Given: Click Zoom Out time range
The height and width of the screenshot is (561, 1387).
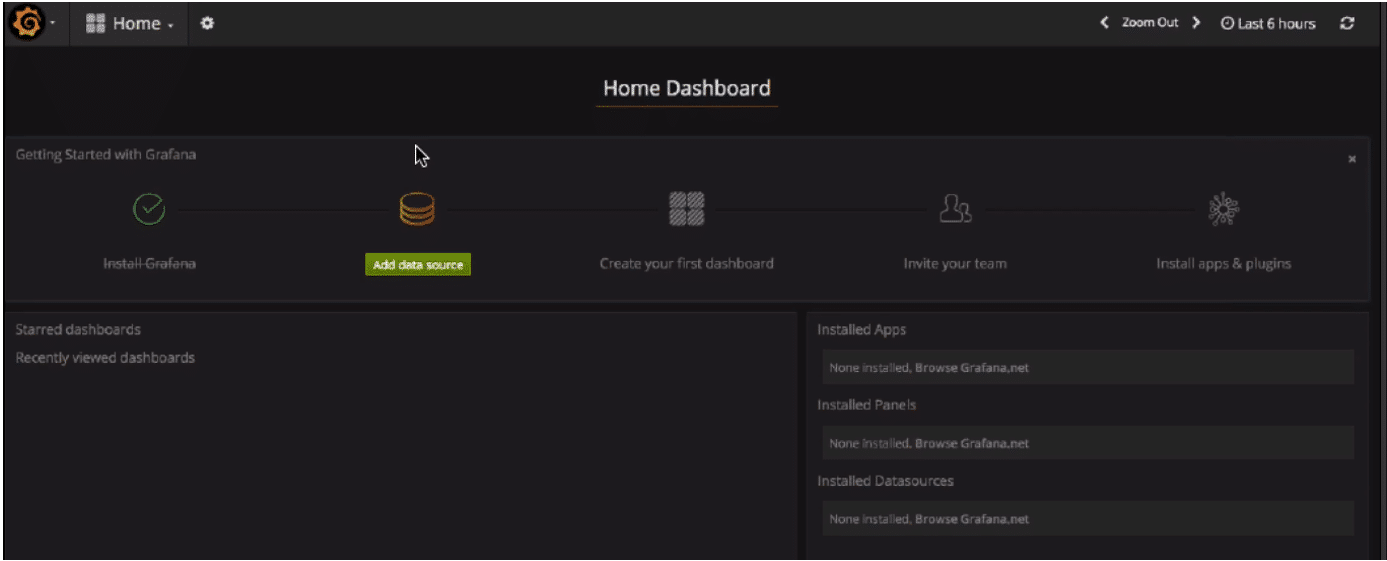Looking at the screenshot, I should click(1150, 23).
